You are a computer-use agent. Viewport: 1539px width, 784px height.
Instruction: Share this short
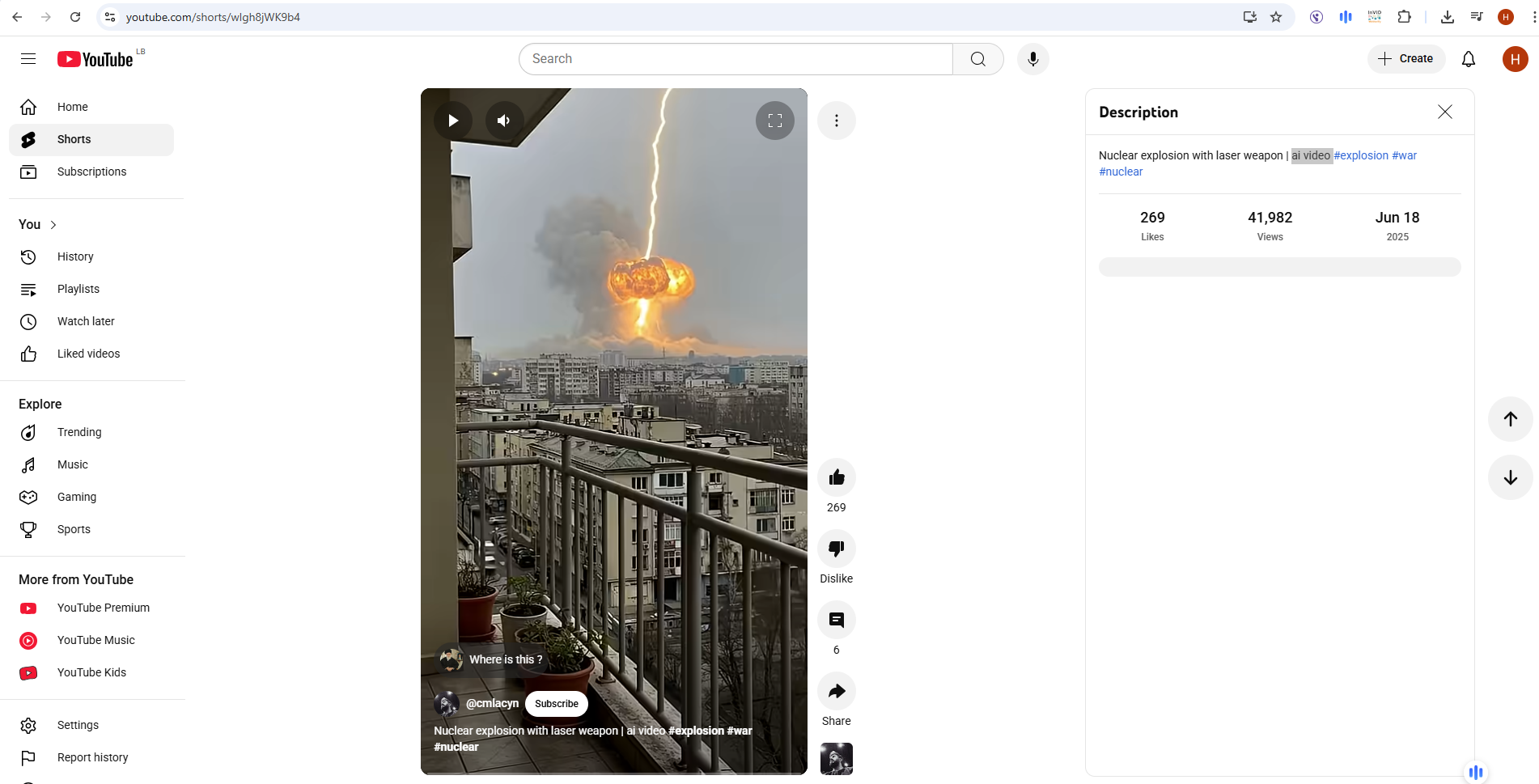pyautogui.click(x=837, y=691)
